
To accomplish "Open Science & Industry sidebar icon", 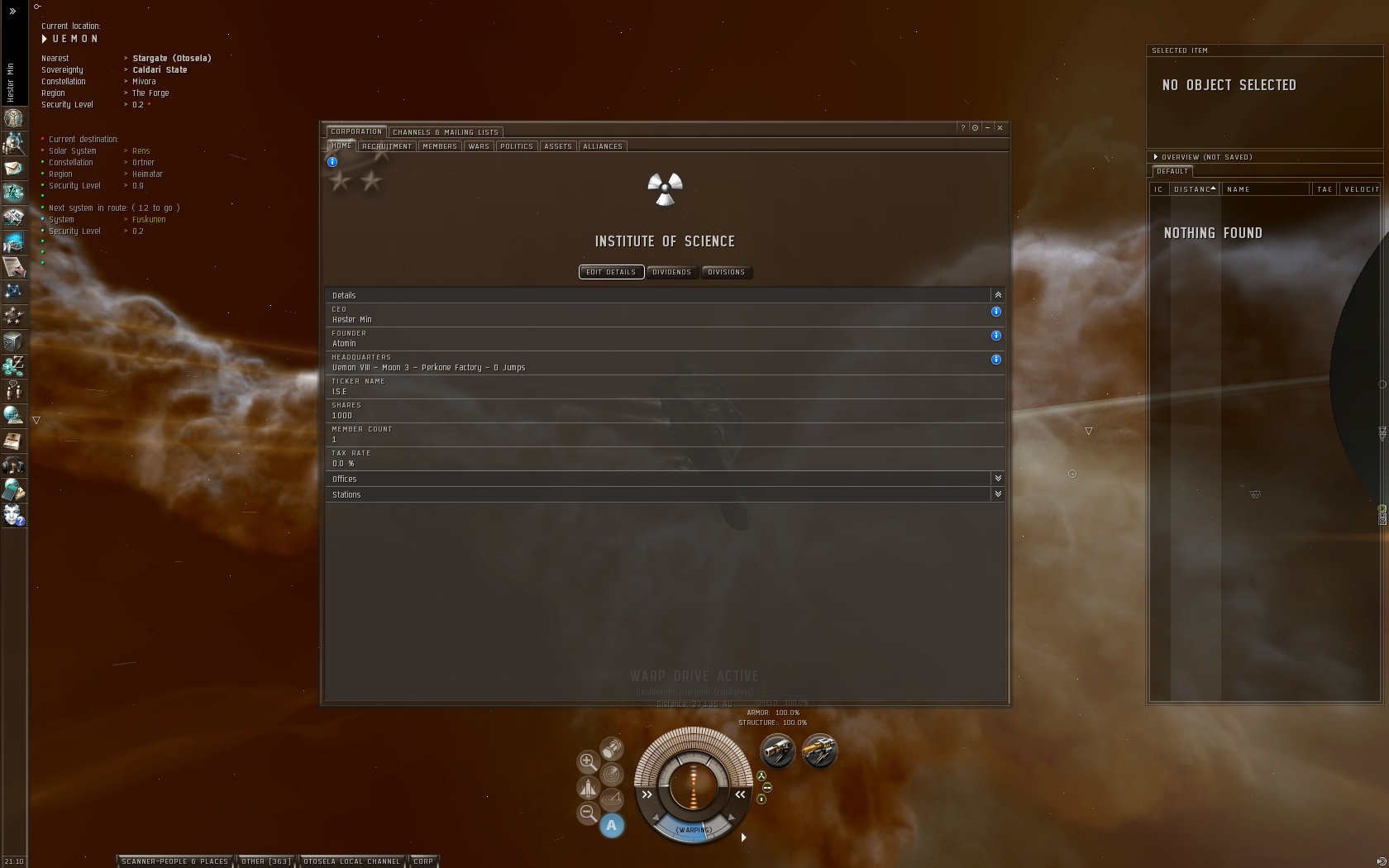I will pos(13,242).
